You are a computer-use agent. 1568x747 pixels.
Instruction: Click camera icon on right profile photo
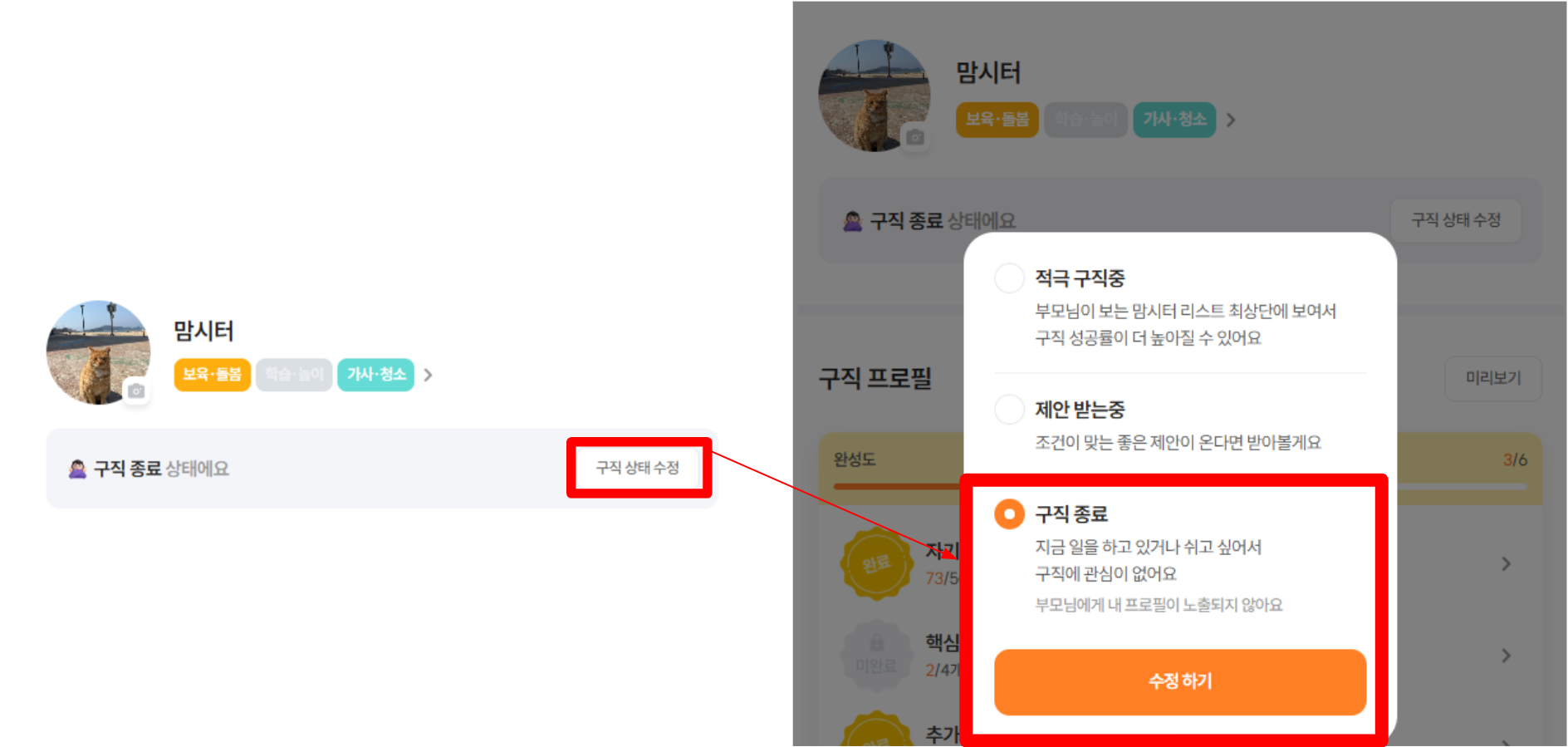[x=915, y=137]
